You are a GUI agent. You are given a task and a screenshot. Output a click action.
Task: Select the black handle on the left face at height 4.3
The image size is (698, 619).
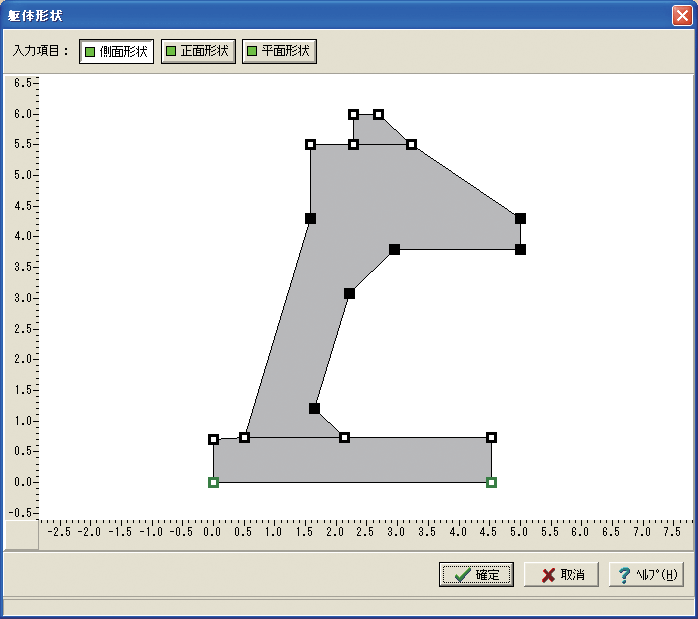click(311, 218)
